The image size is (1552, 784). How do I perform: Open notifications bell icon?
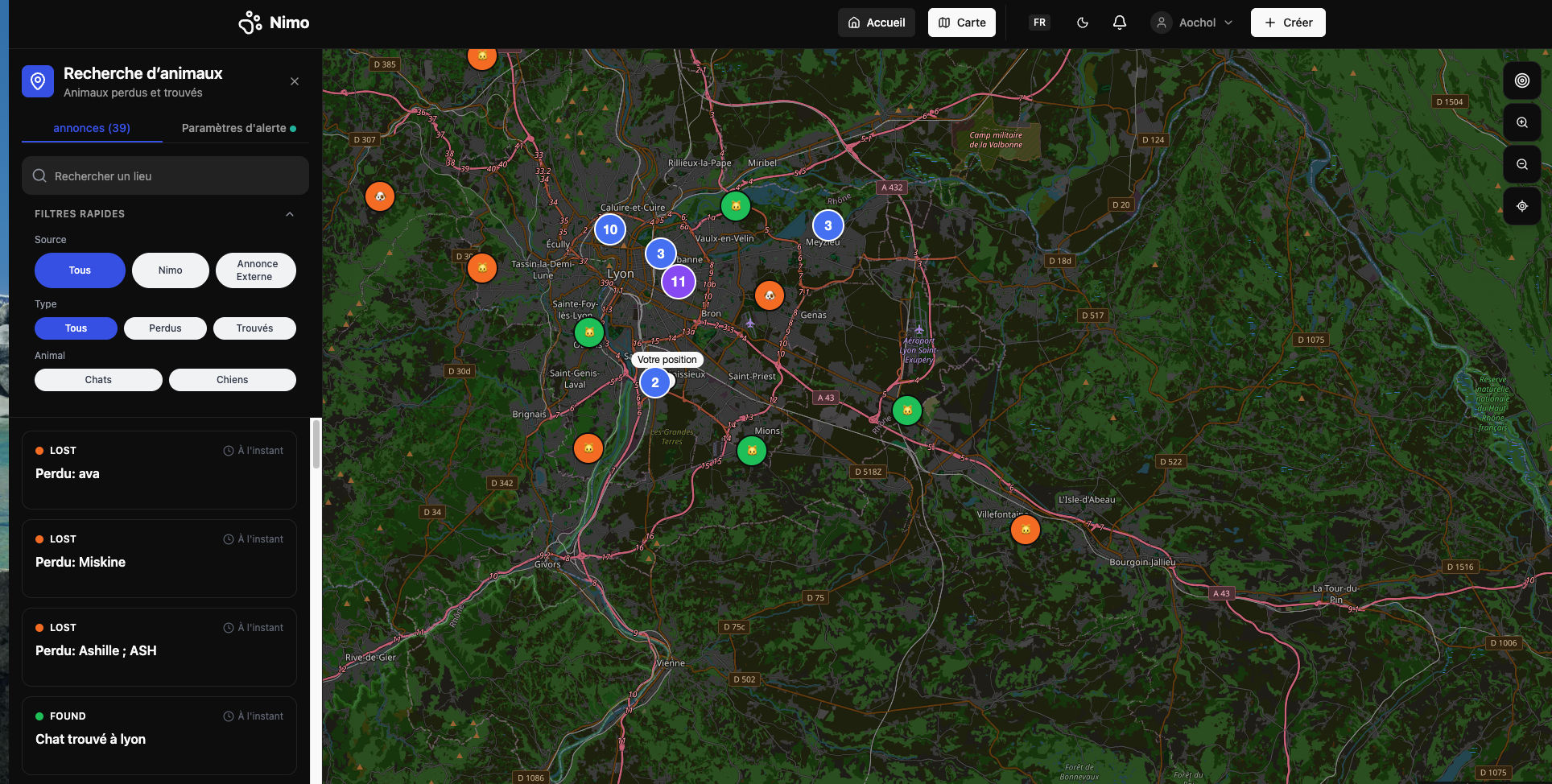click(x=1120, y=23)
